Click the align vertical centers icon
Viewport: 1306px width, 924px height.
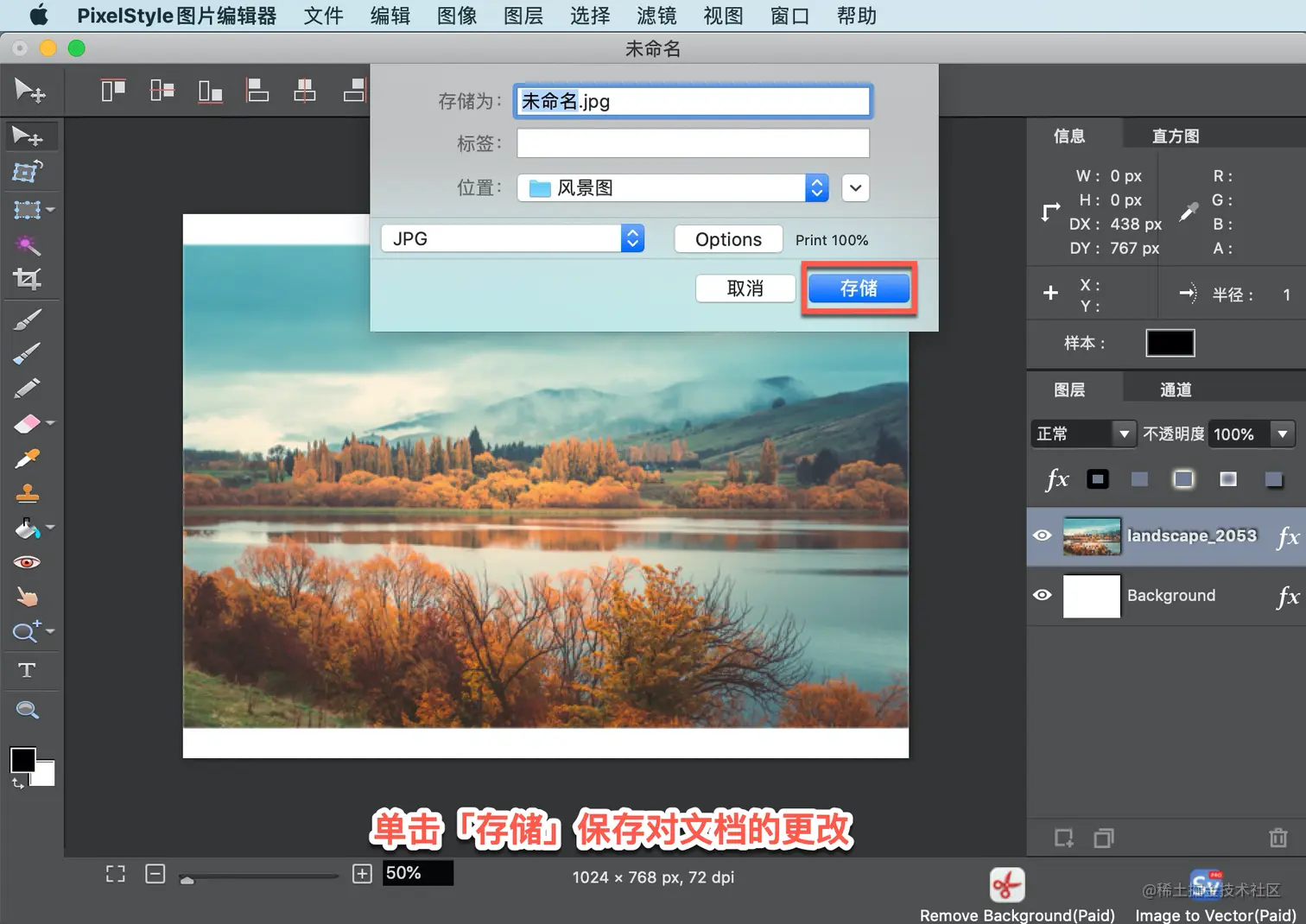162,90
